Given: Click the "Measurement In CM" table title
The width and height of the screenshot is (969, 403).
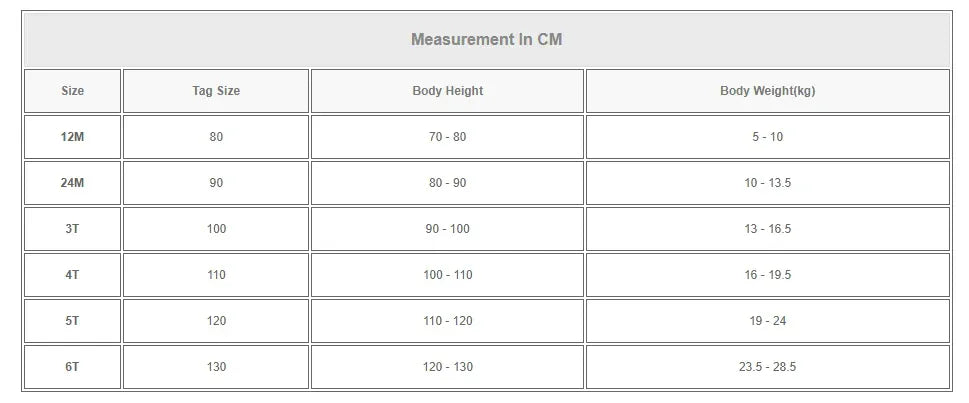Looking at the screenshot, I should click(x=486, y=40).
